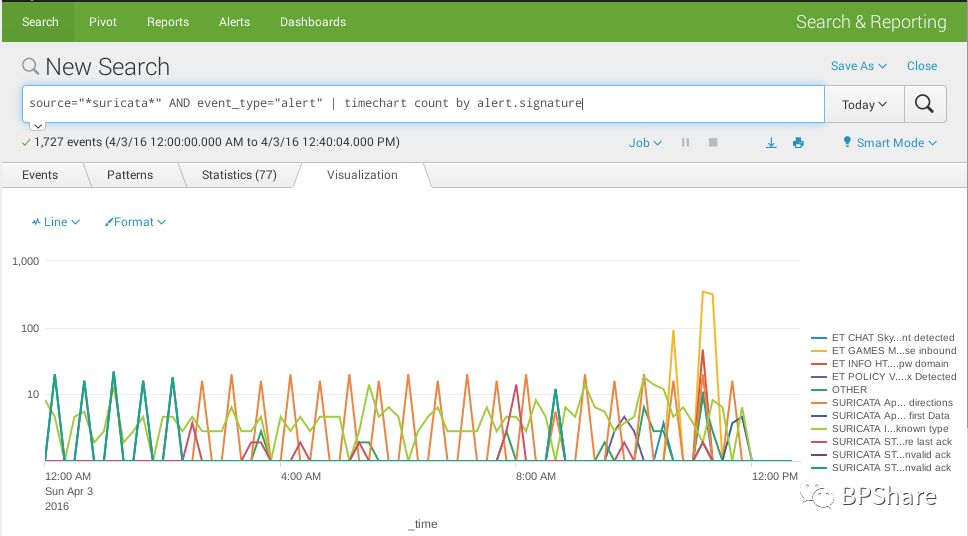Switch to Statistics (77) tab
Image resolution: width=968 pixels, height=536 pixels.
[239, 175]
